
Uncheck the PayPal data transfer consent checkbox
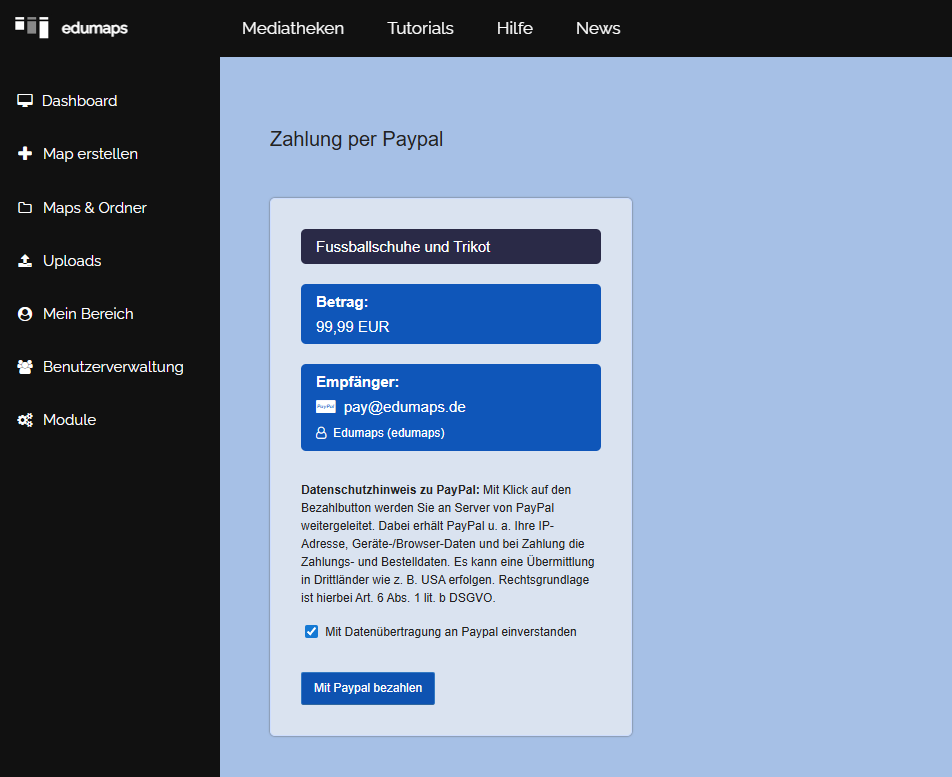[312, 632]
